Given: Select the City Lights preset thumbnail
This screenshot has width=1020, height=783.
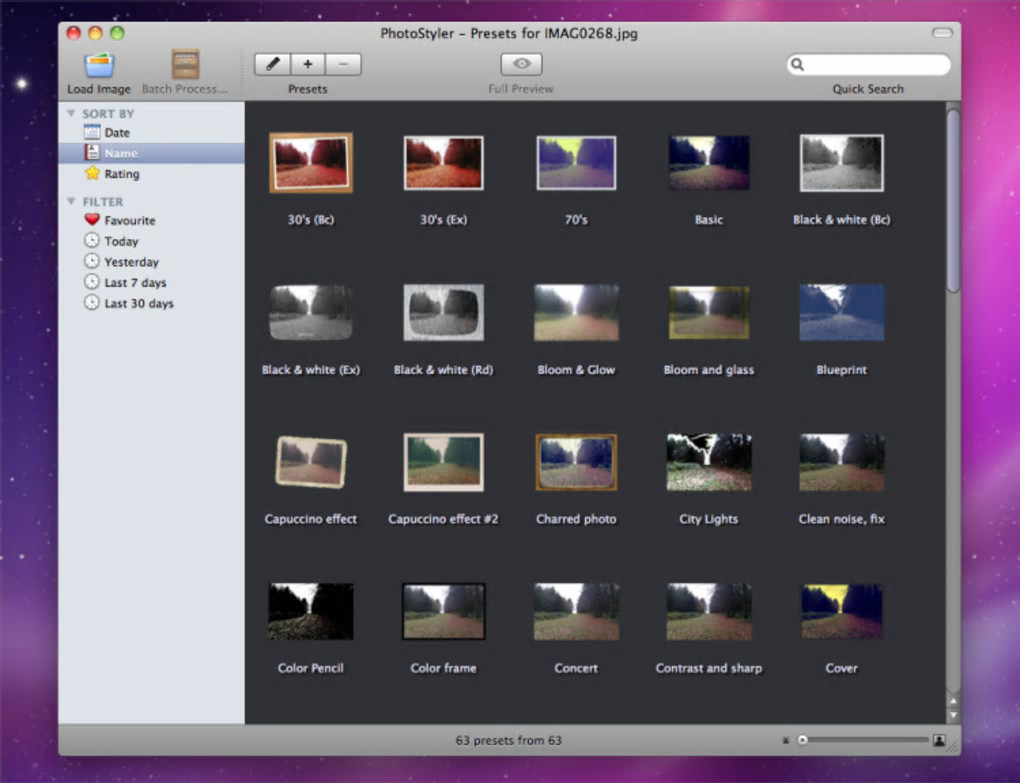Looking at the screenshot, I should [709, 462].
